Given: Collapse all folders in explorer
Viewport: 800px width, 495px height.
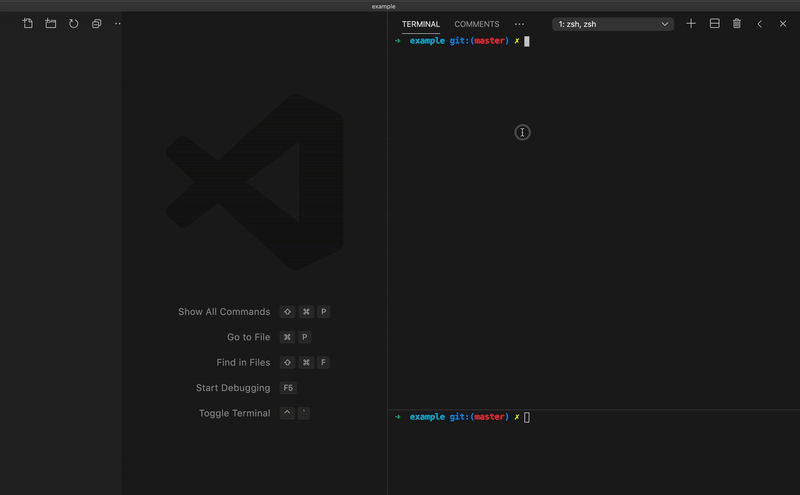Looking at the screenshot, I should [96, 23].
